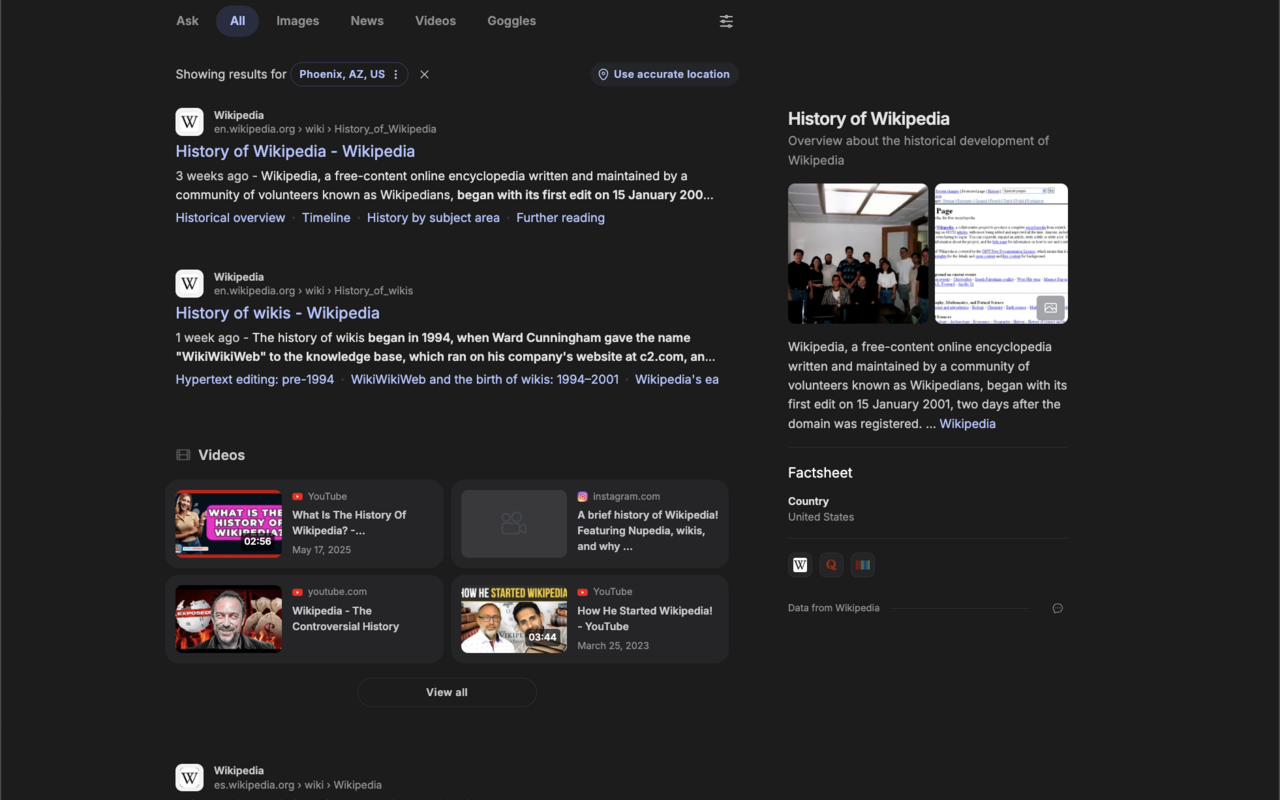
Task: Click the Wikipedia favicon of History of wikis result
Action: [189, 284]
